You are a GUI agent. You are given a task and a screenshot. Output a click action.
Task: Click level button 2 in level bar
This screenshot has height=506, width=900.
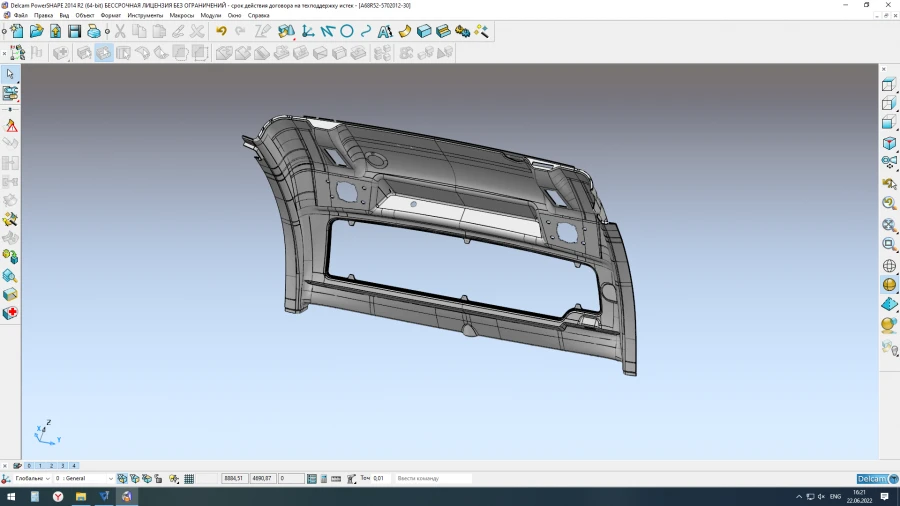click(x=52, y=466)
